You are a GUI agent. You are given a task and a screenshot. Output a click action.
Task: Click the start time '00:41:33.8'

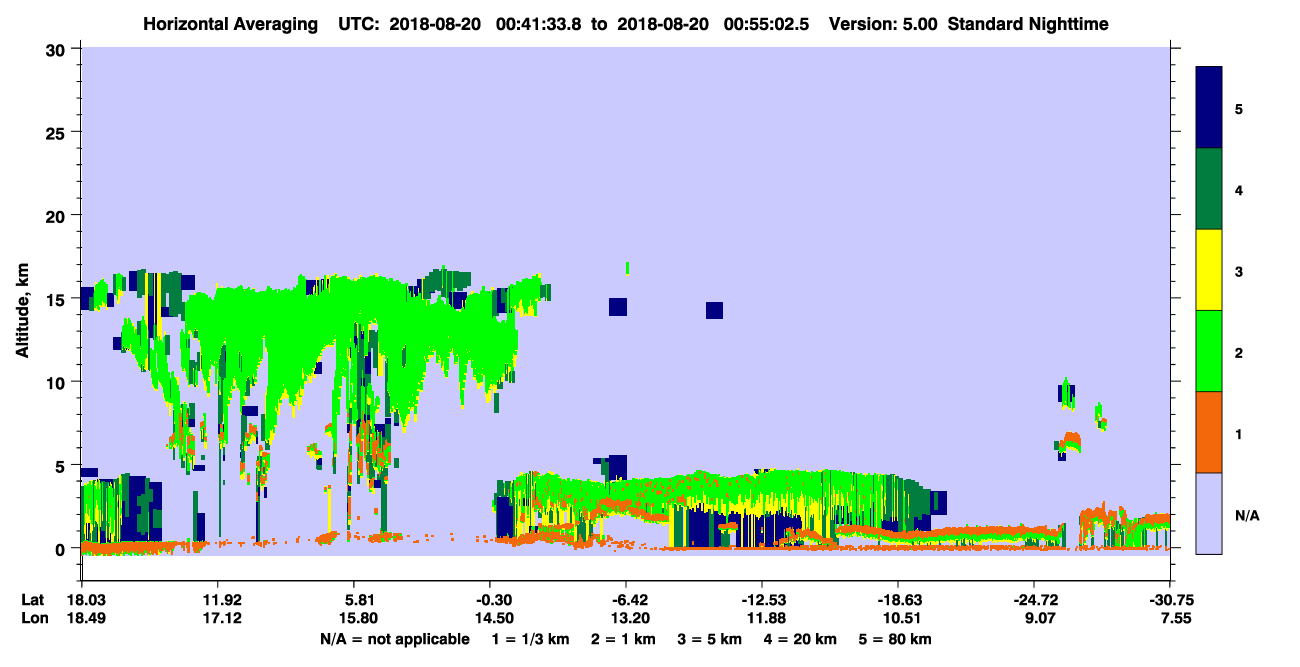click(540, 24)
